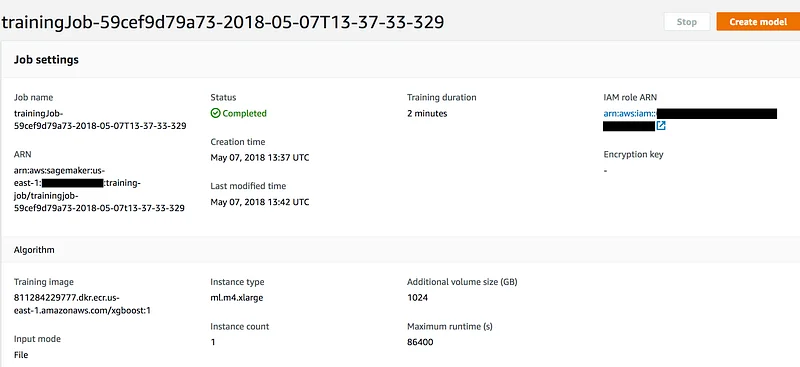Click the training image xgboost URI

[x=82, y=304]
